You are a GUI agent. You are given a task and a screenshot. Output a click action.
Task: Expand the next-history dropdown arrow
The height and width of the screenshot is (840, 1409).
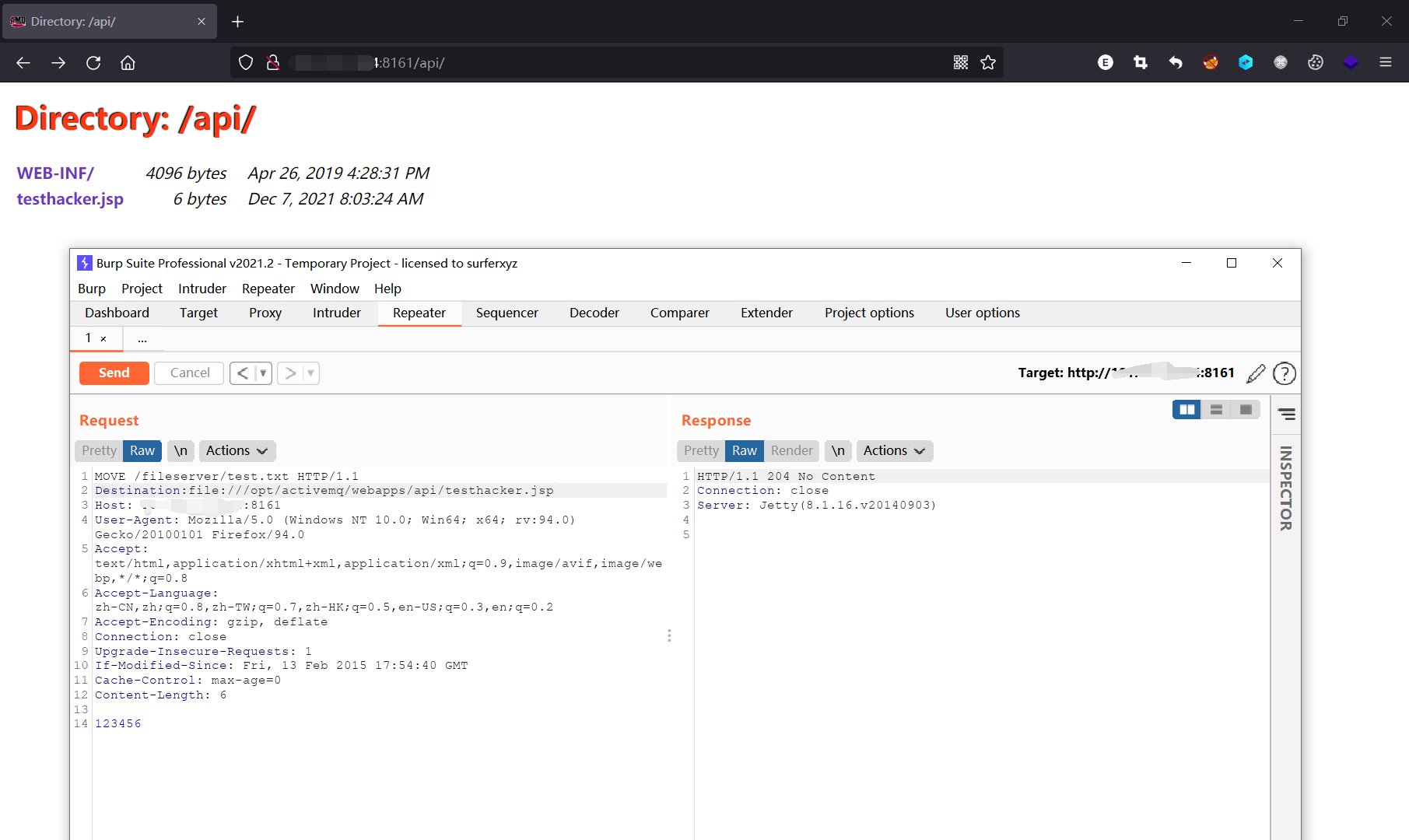[x=310, y=373]
